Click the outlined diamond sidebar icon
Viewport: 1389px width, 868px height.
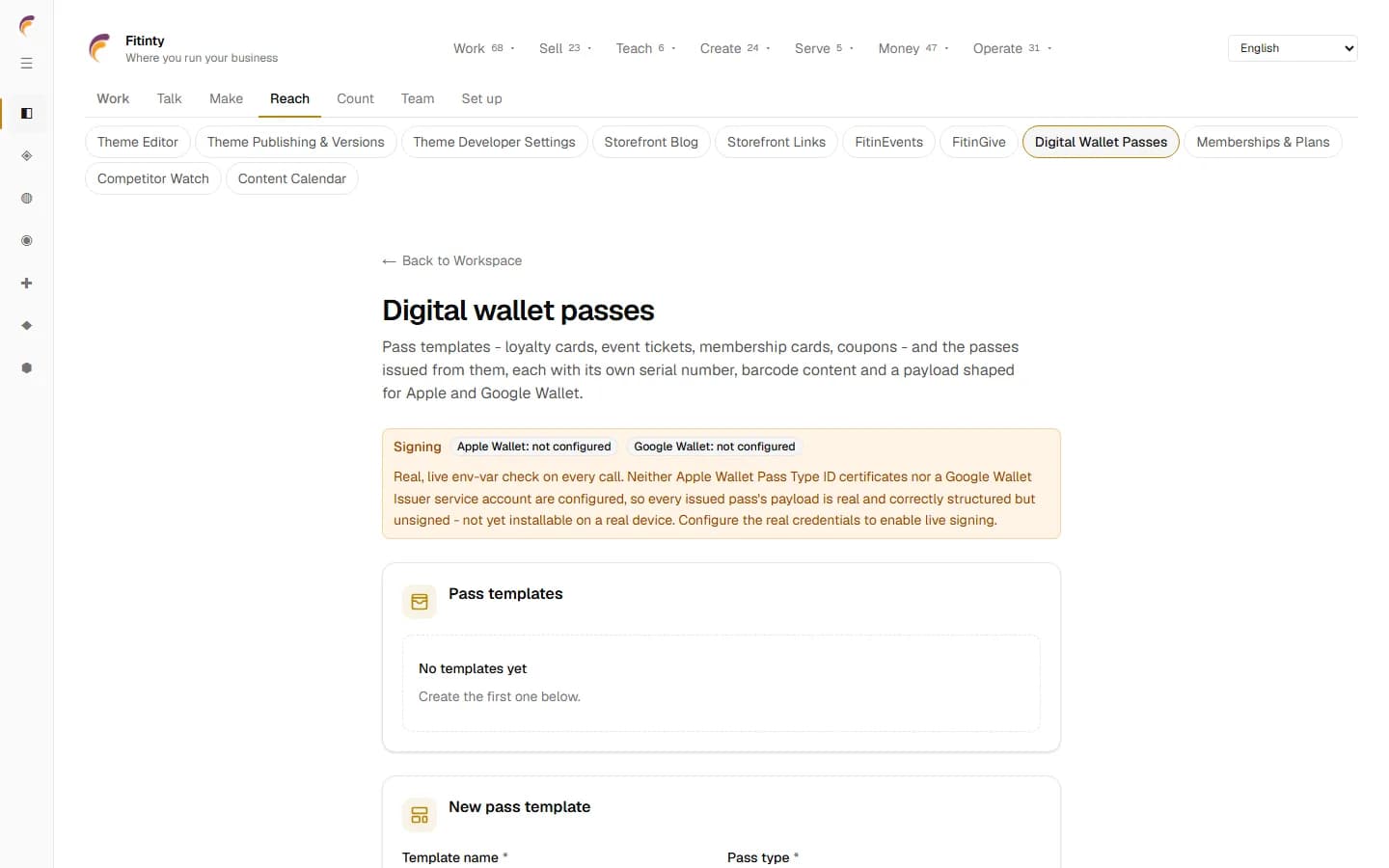tap(27, 156)
